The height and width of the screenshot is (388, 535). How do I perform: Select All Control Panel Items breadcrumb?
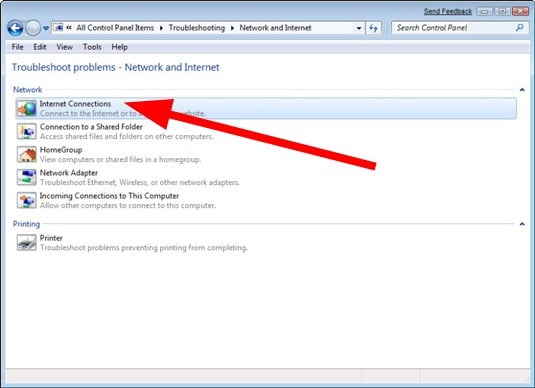pyautogui.click(x=115, y=28)
